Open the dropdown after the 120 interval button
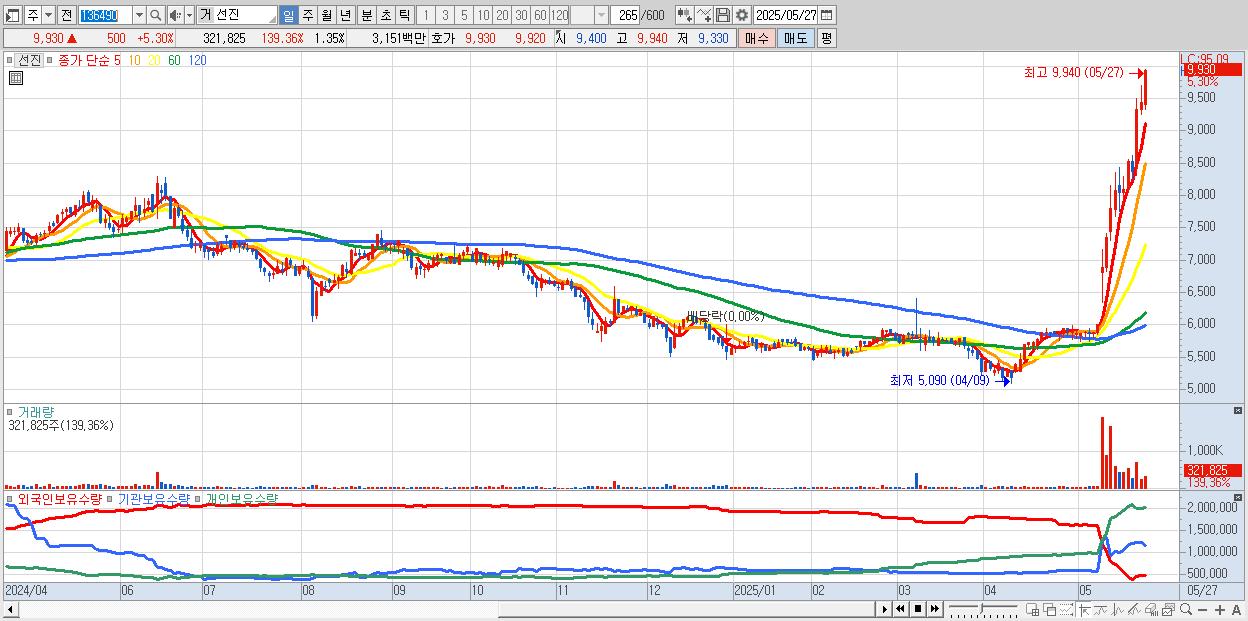The image size is (1248, 621). click(601, 15)
